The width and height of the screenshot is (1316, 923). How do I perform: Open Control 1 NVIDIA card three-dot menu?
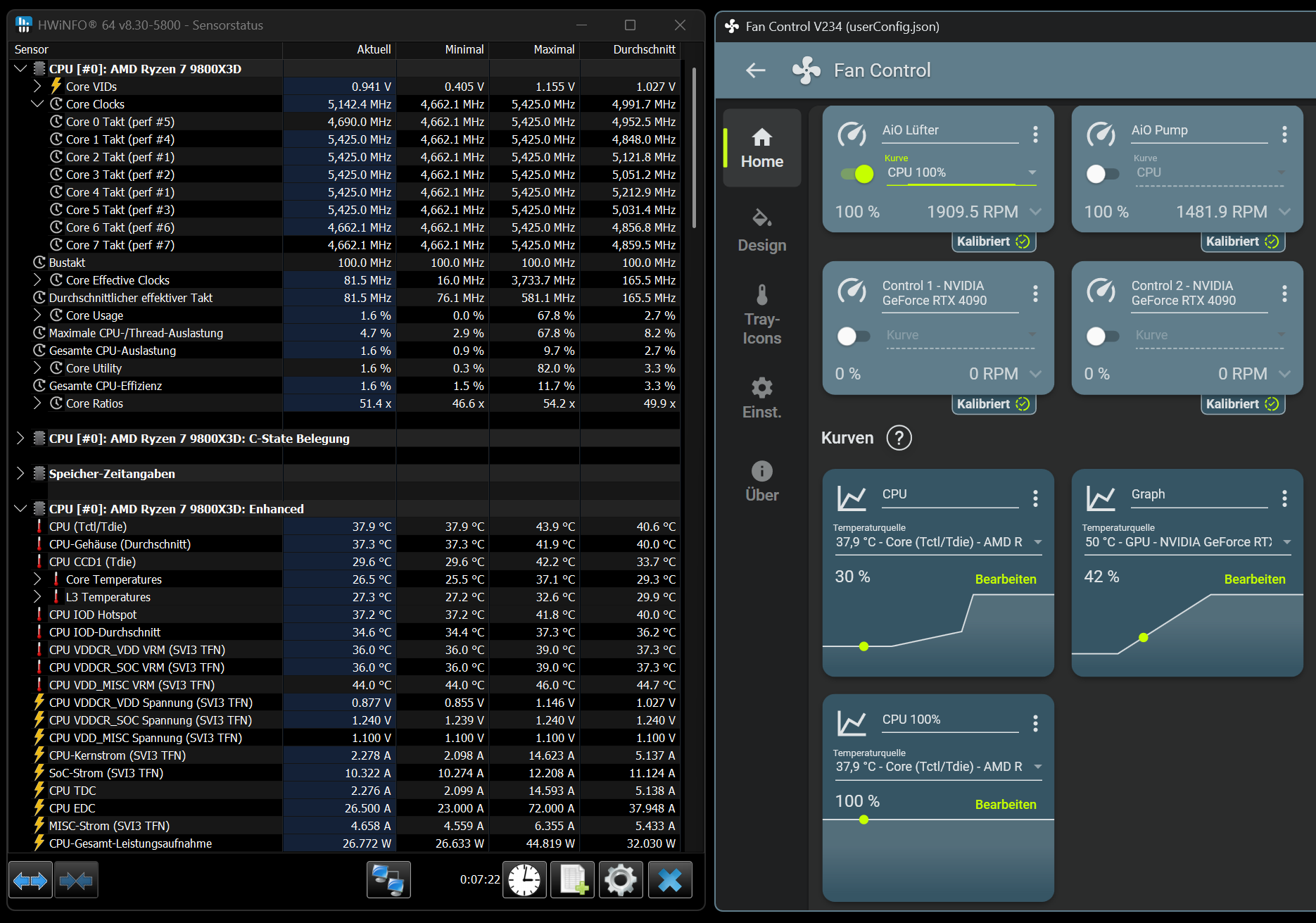pyautogui.click(x=1035, y=293)
